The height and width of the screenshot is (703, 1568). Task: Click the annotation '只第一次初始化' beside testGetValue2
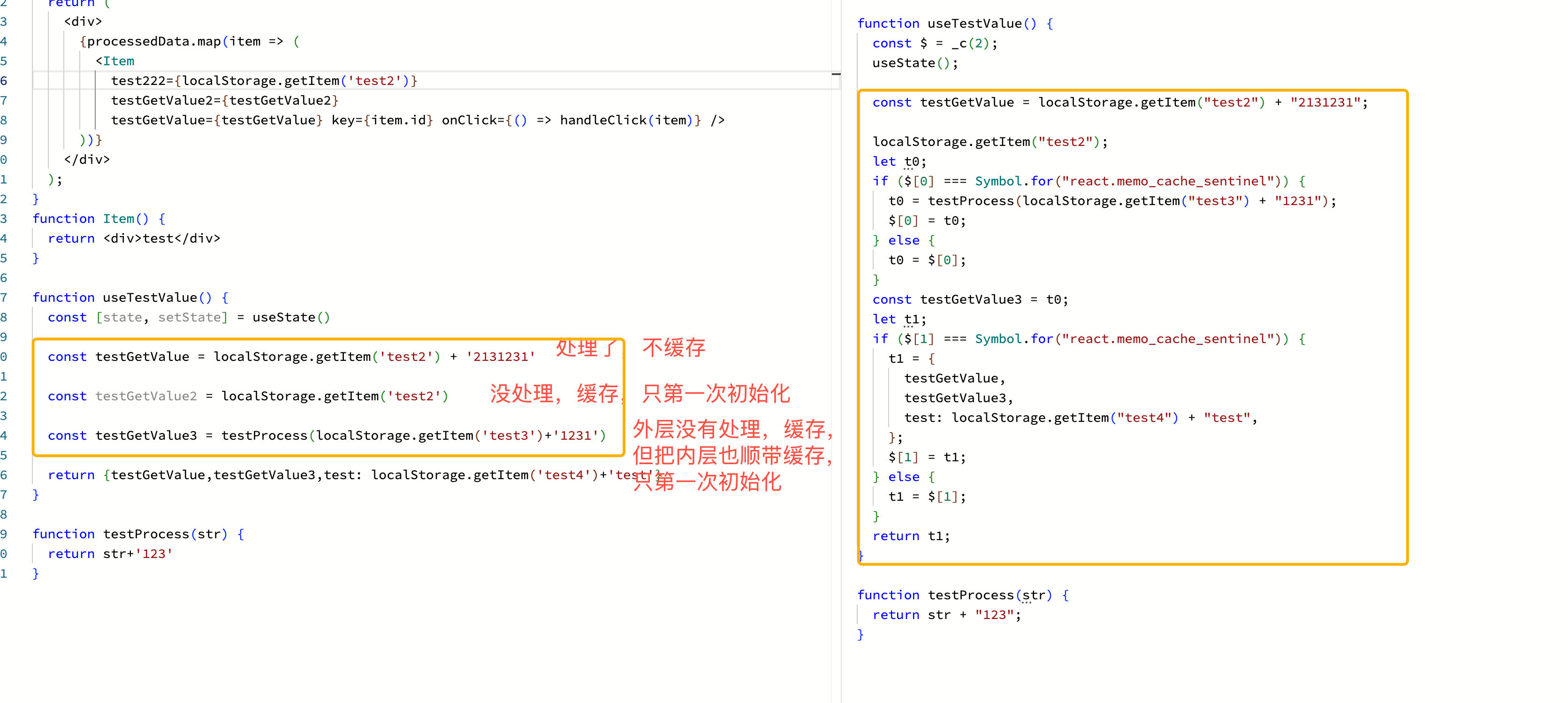coord(716,393)
